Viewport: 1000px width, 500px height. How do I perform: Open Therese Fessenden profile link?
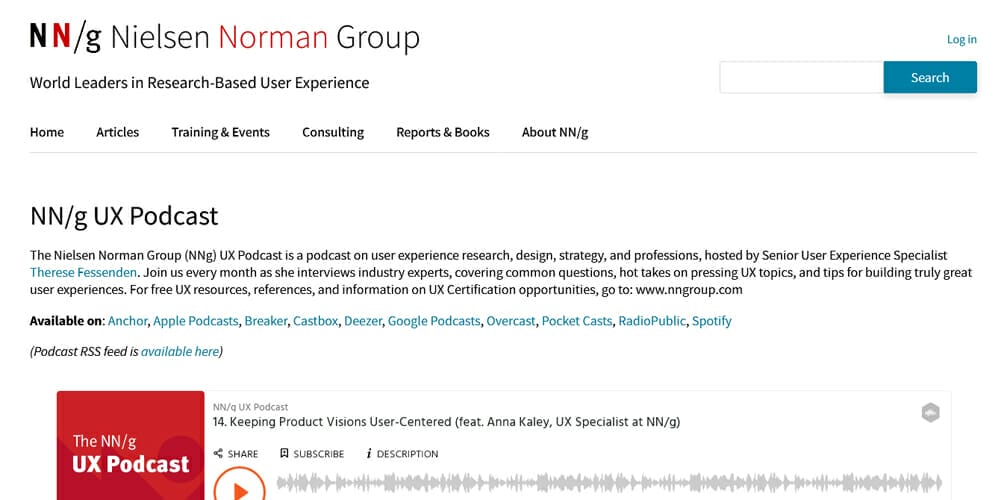(83, 272)
